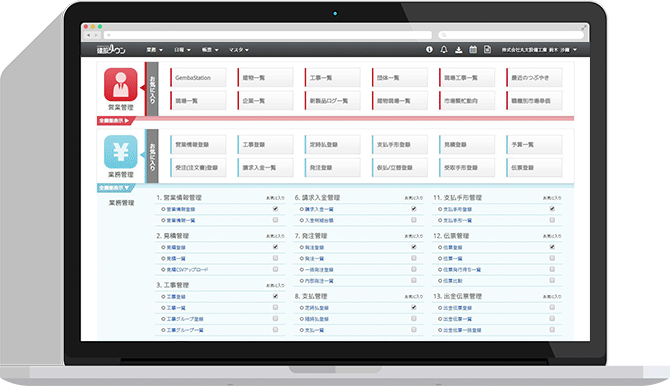Click the GembaStation button
The image size is (670, 386).
coord(198,78)
